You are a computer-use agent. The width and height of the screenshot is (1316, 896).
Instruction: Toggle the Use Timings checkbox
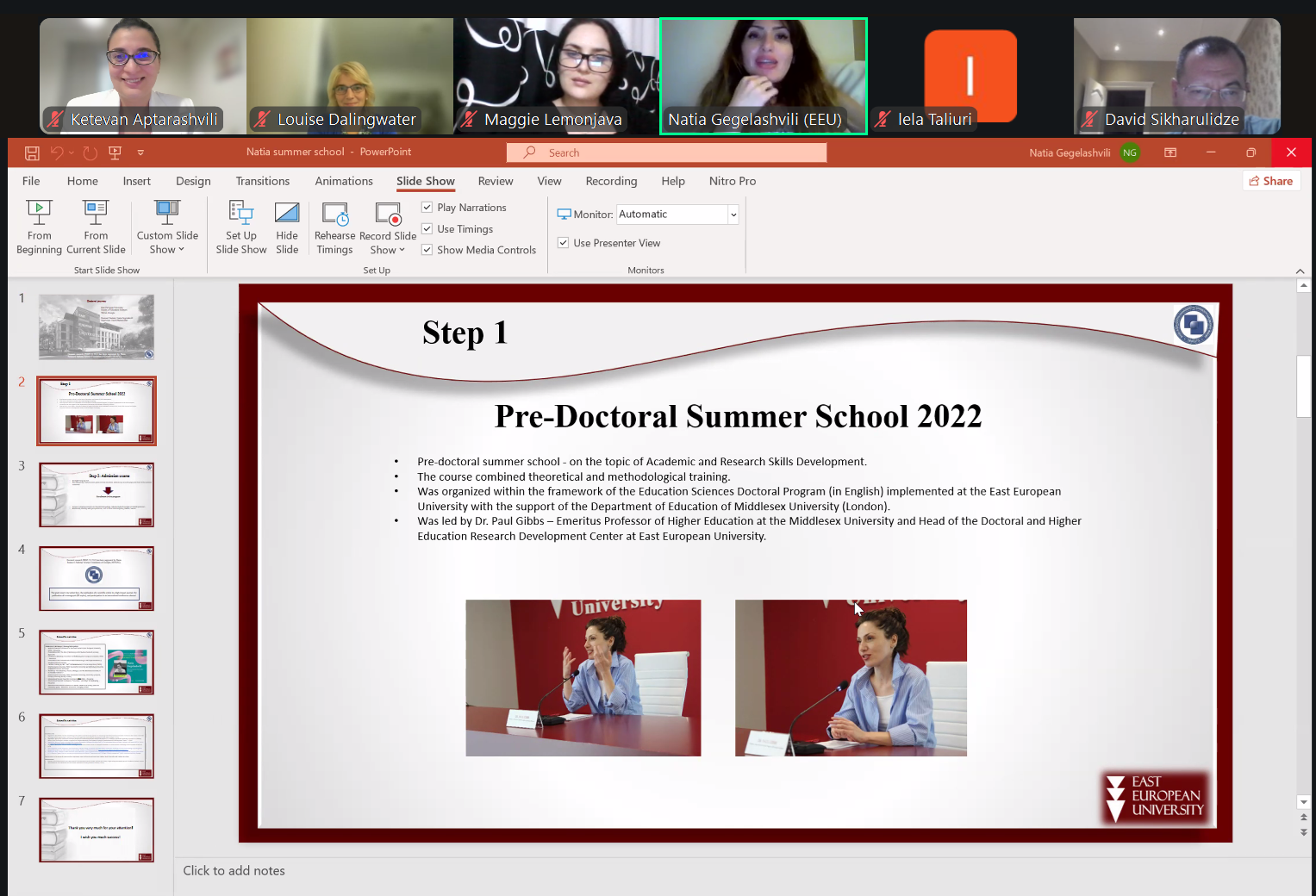click(427, 229)
